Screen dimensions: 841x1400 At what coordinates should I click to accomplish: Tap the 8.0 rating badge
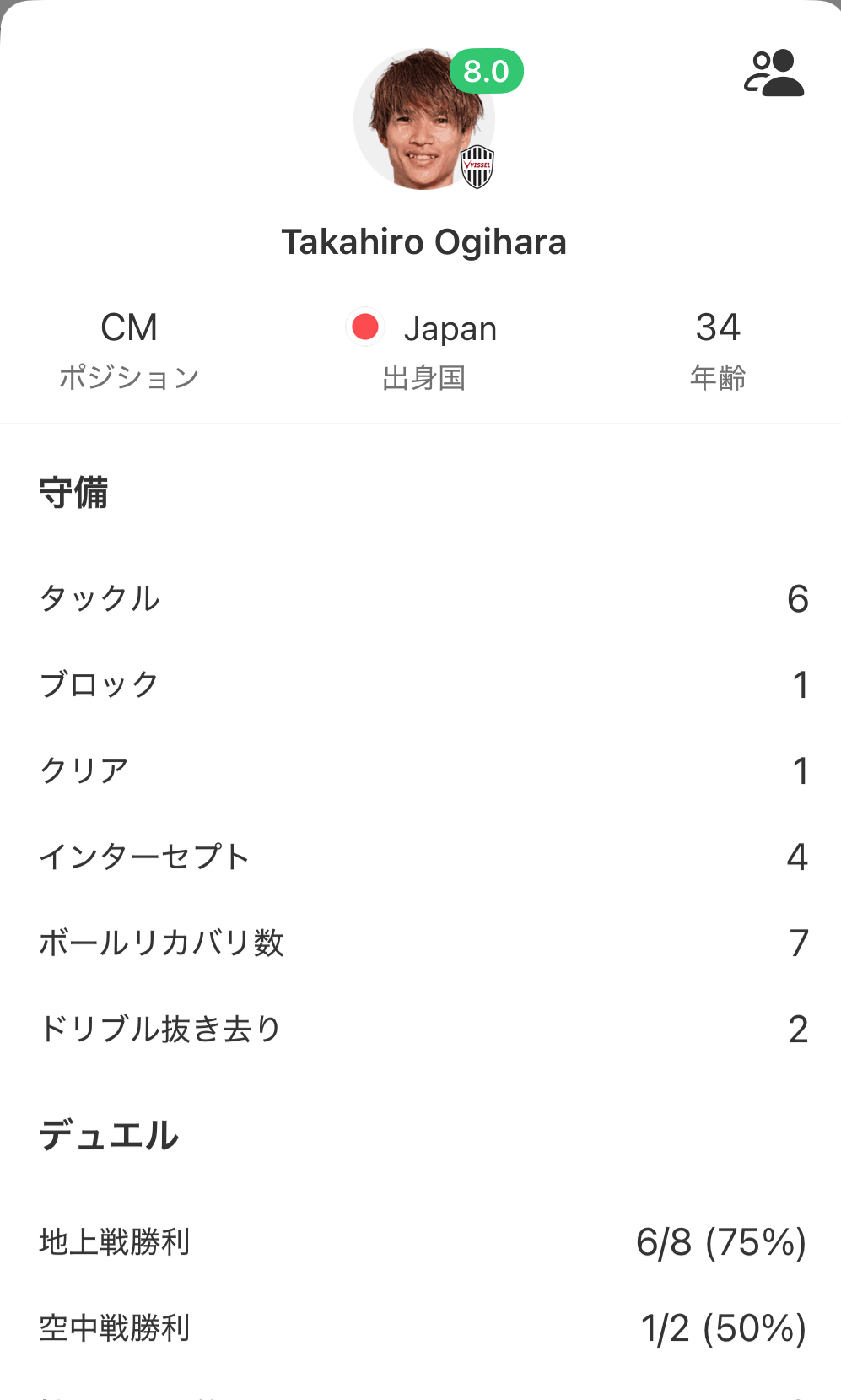pyautogui.click(x=487, y=72)
